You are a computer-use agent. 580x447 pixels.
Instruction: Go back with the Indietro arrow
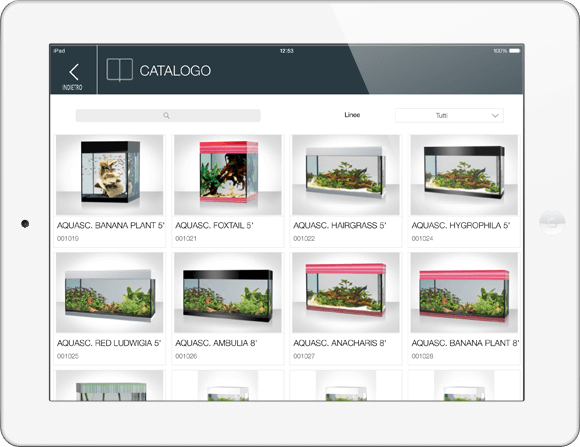74,72
